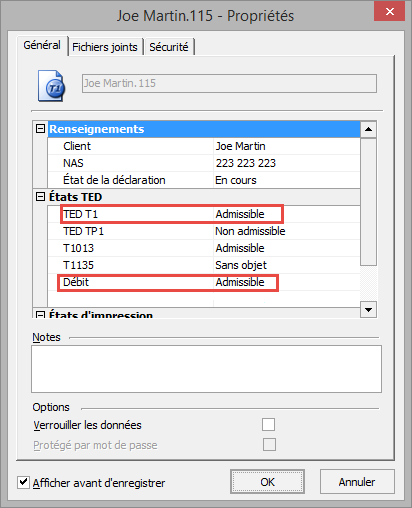Uncheck Afficher avant d'enregistrer
Viewport: 412px width, 508px height.
point(23,482)
